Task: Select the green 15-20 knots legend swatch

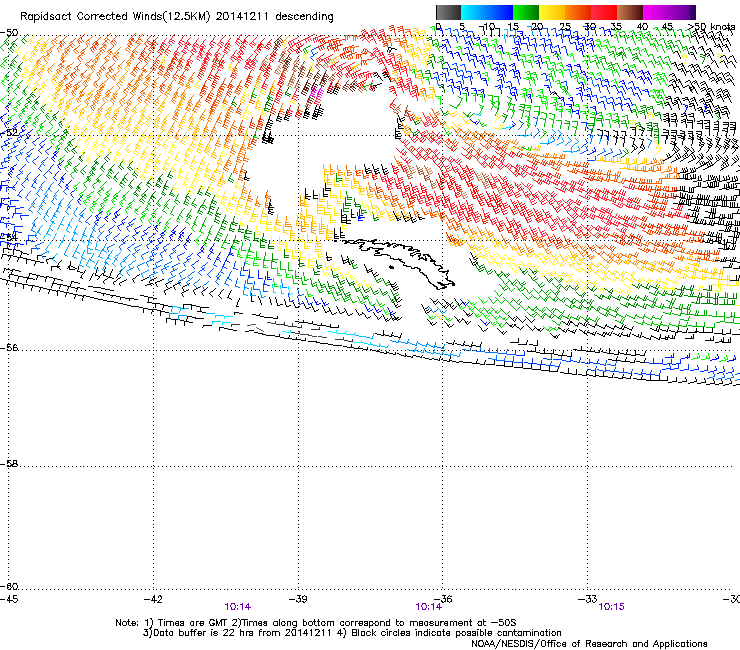Action: pos(526,12)
